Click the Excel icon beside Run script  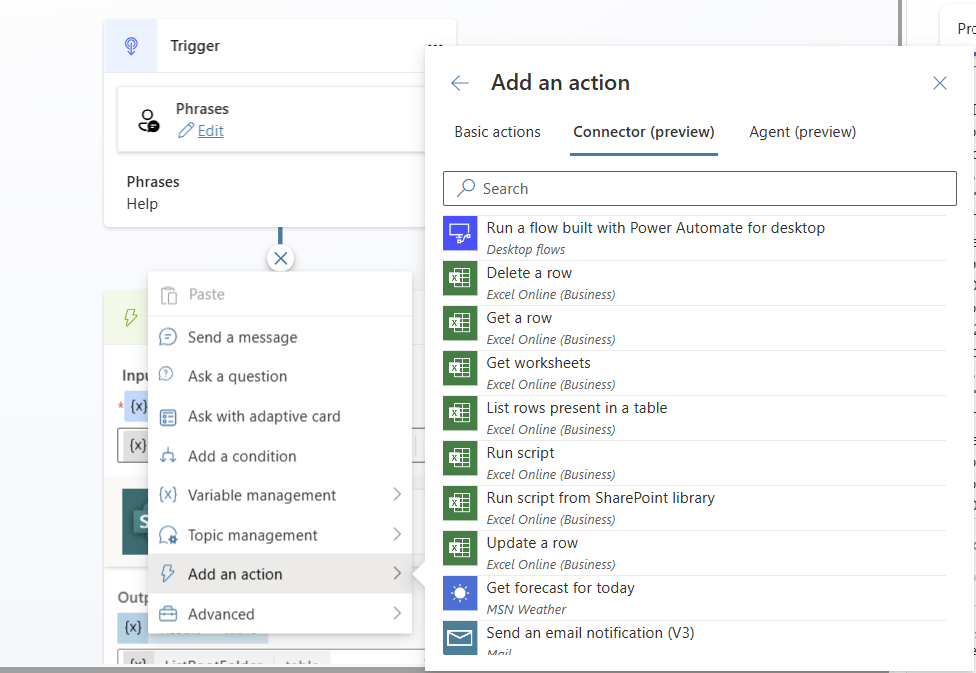(460, 459)
